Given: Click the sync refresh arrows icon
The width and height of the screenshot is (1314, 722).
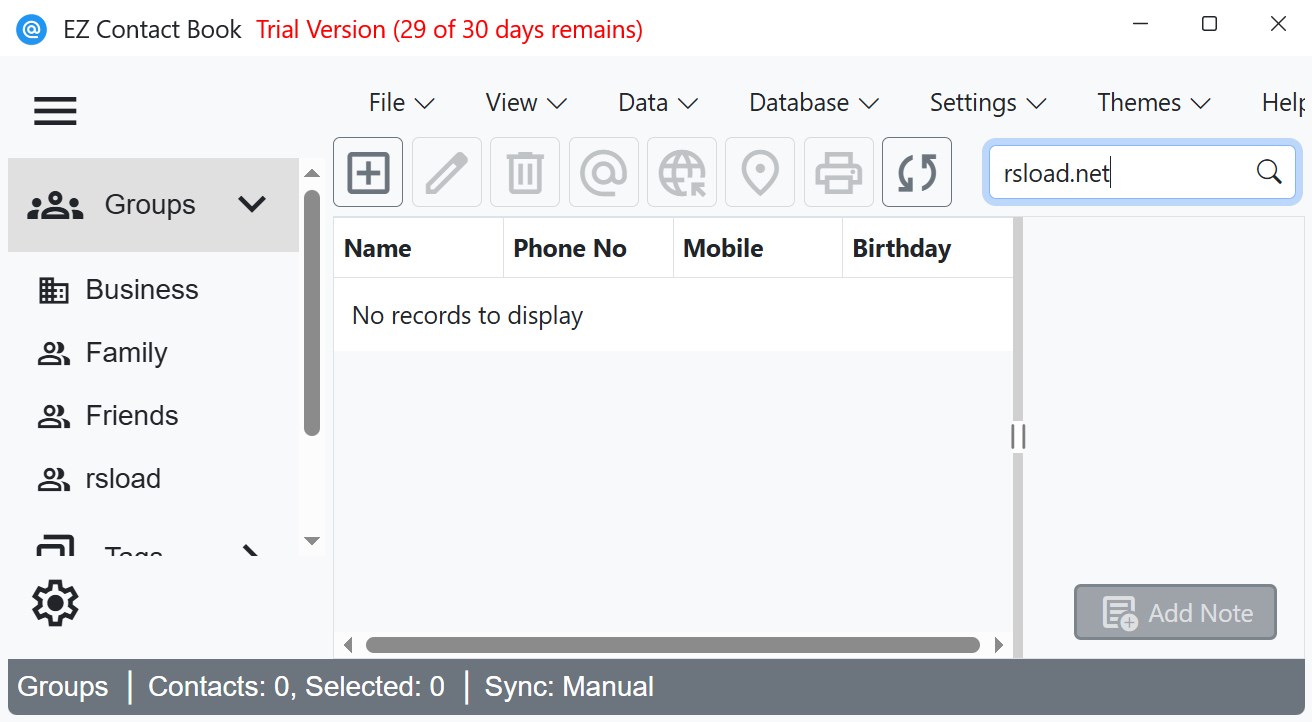Looking at the screenshot, I should (917, 173).
